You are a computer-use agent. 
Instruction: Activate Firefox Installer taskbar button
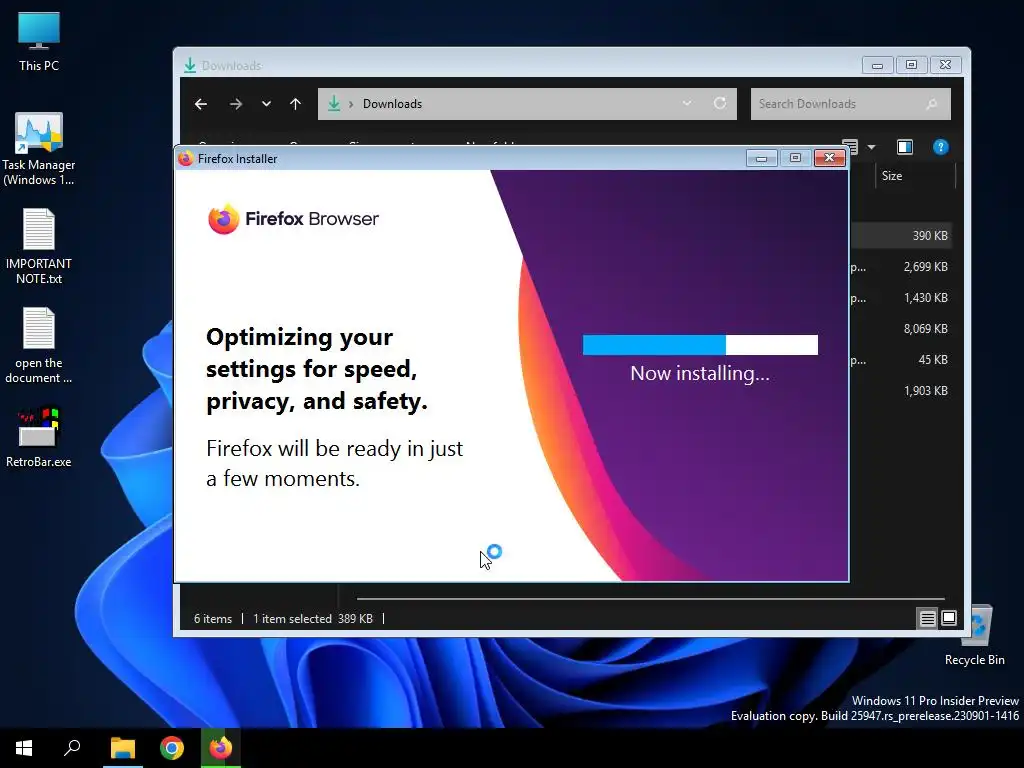(x=221, y=748)
